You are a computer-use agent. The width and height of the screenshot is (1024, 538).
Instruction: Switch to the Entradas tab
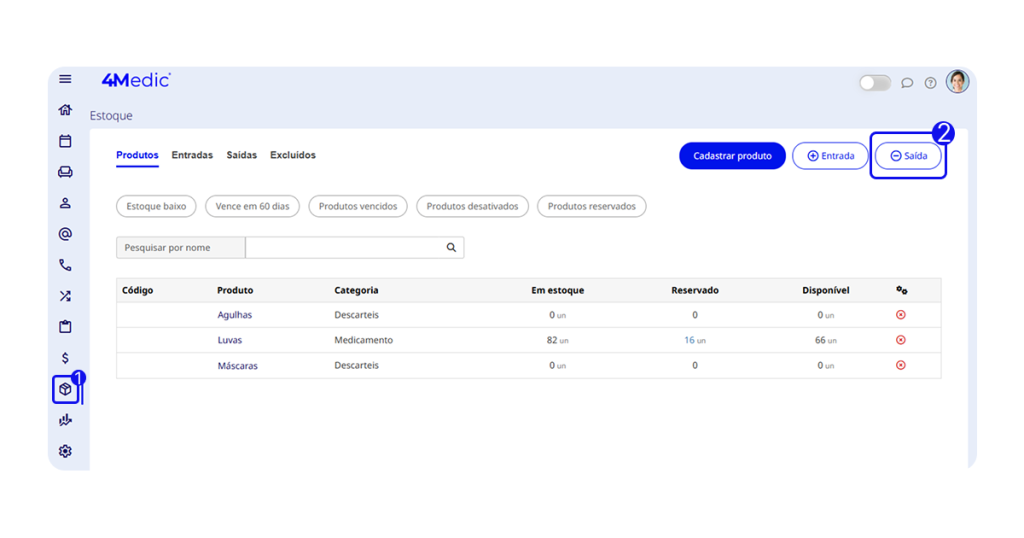tap(192, 155)
